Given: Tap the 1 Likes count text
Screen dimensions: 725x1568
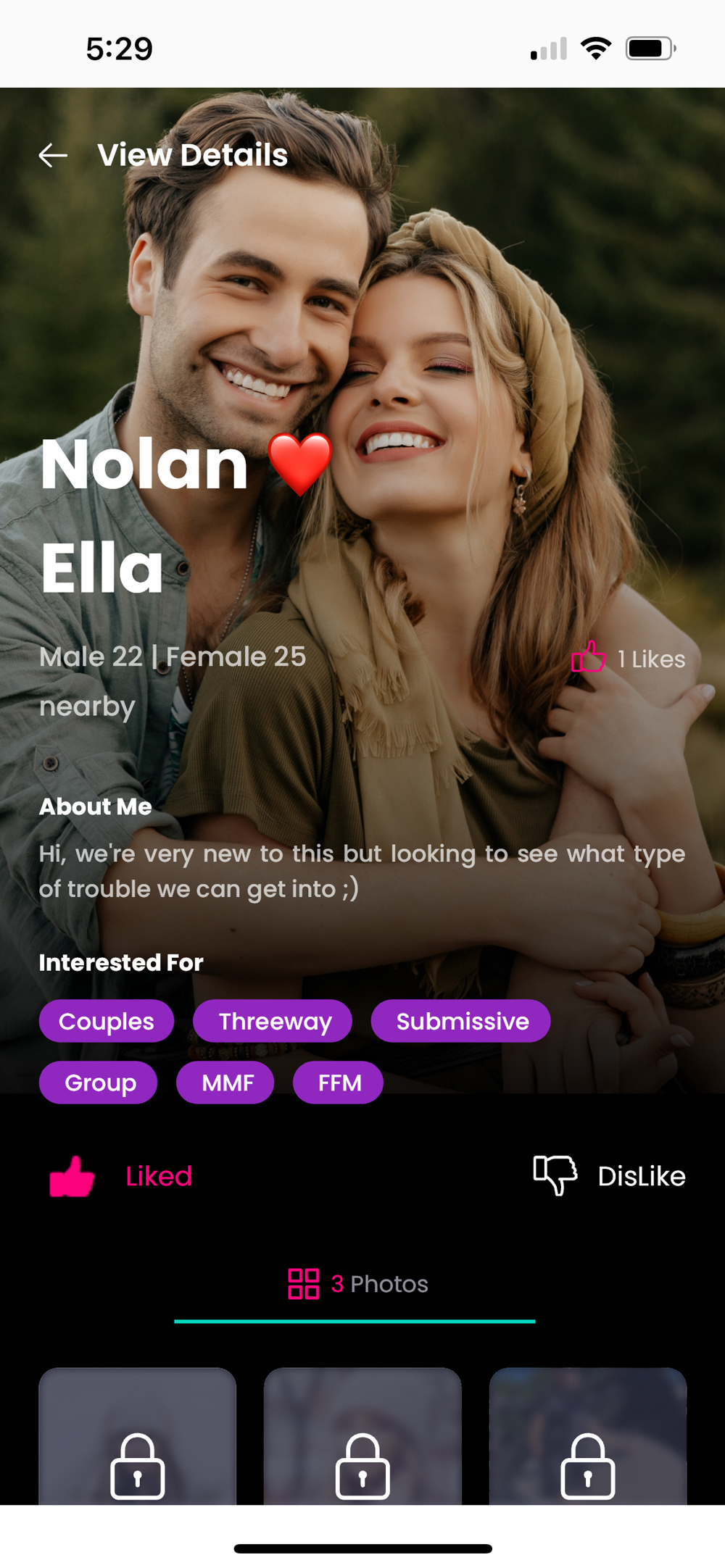Looking at the screenshot, I should (651, 659).
